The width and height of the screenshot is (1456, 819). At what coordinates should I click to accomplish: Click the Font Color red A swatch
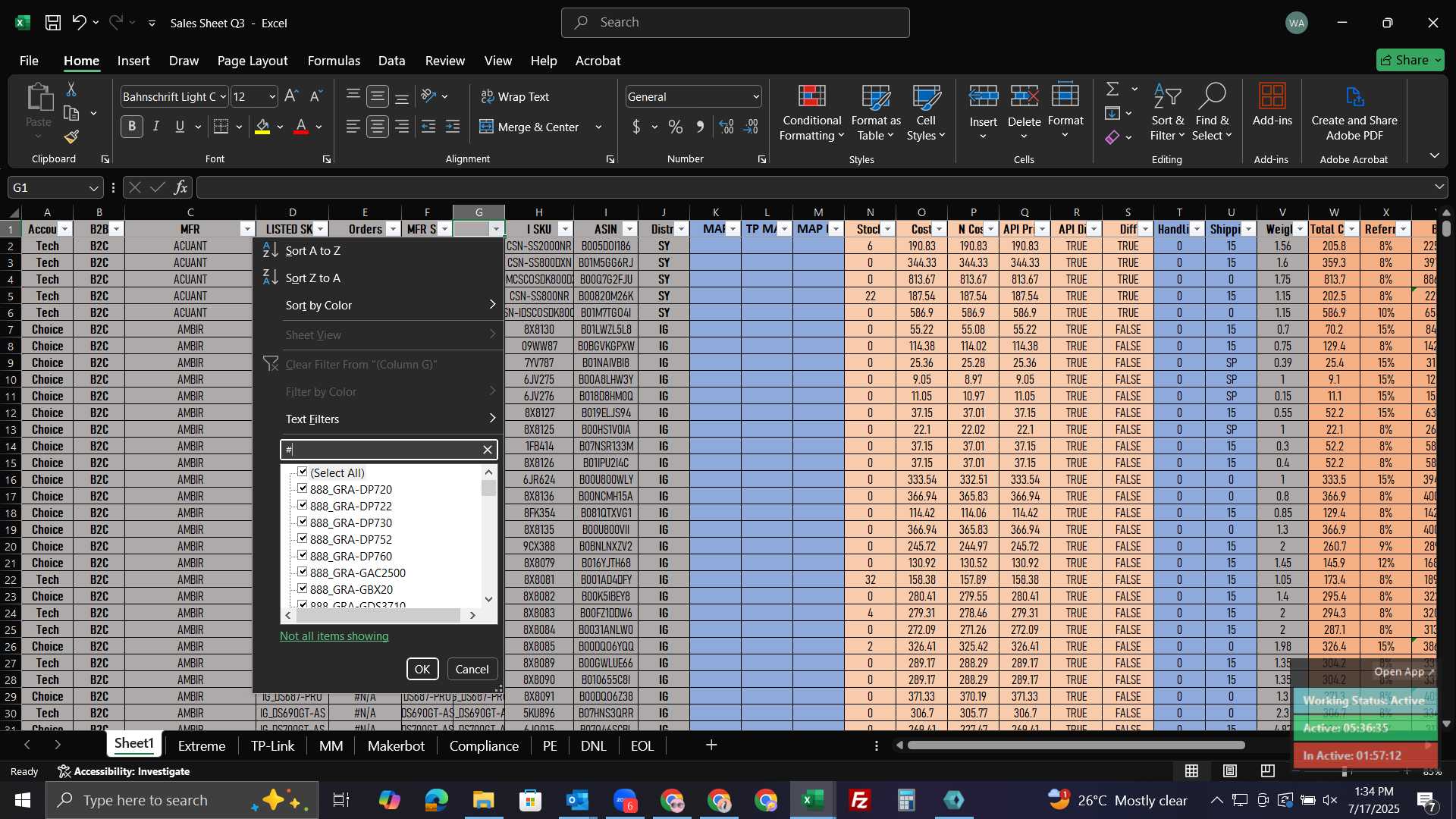pyautogui.click(x=301, y=127)
